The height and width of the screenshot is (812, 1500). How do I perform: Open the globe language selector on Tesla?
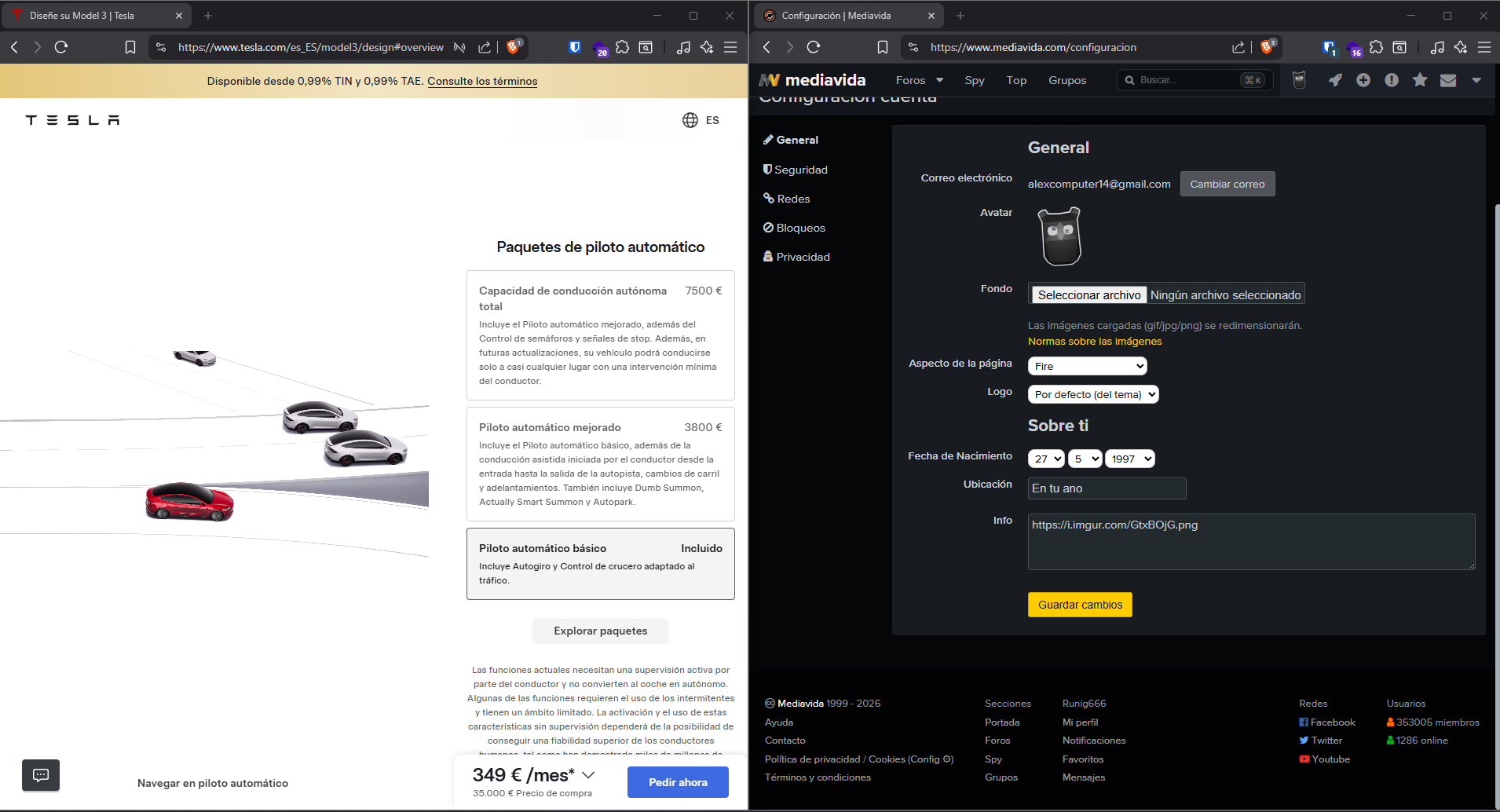690,120
